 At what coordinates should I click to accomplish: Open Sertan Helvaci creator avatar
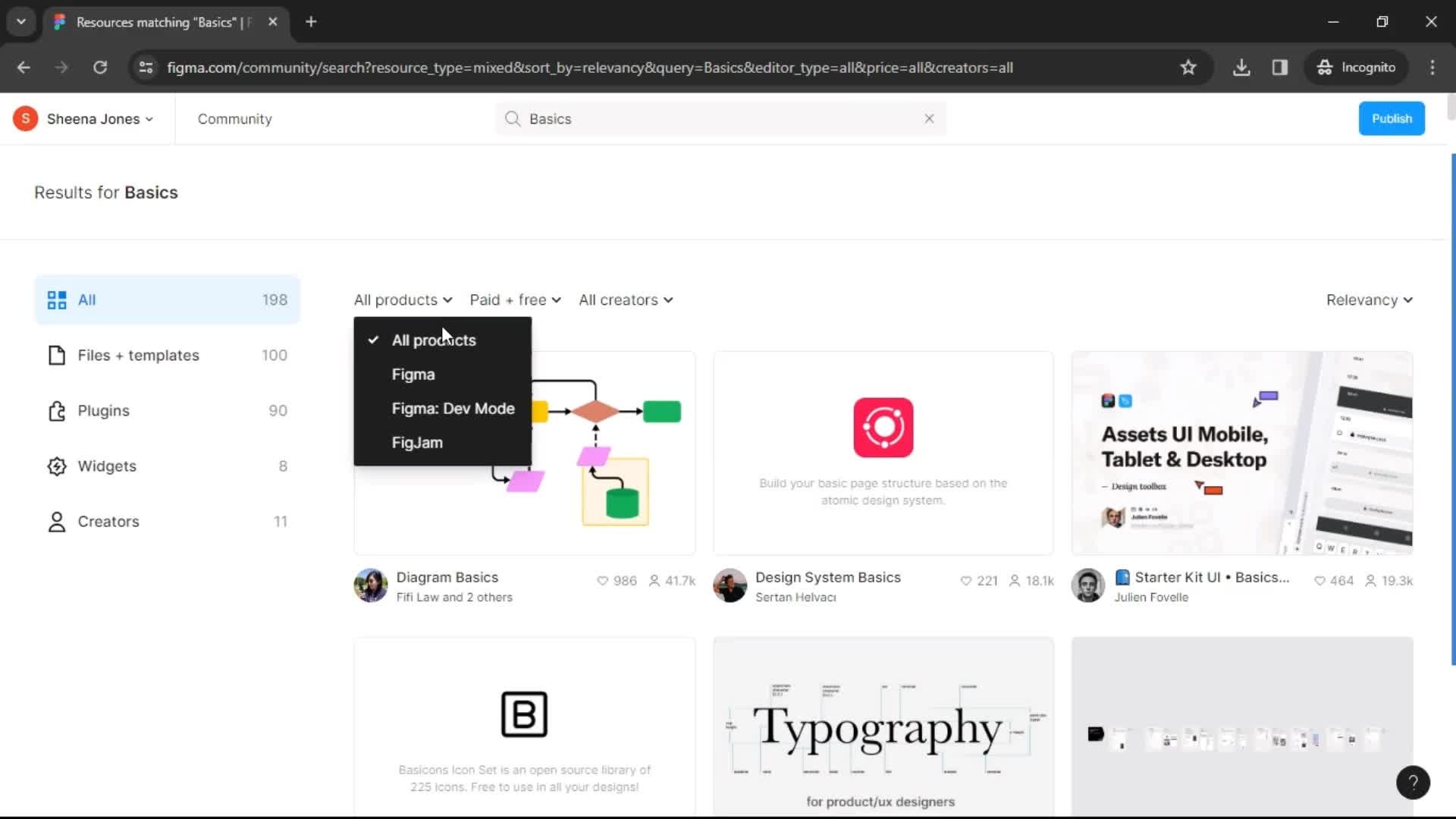[730, 585]
